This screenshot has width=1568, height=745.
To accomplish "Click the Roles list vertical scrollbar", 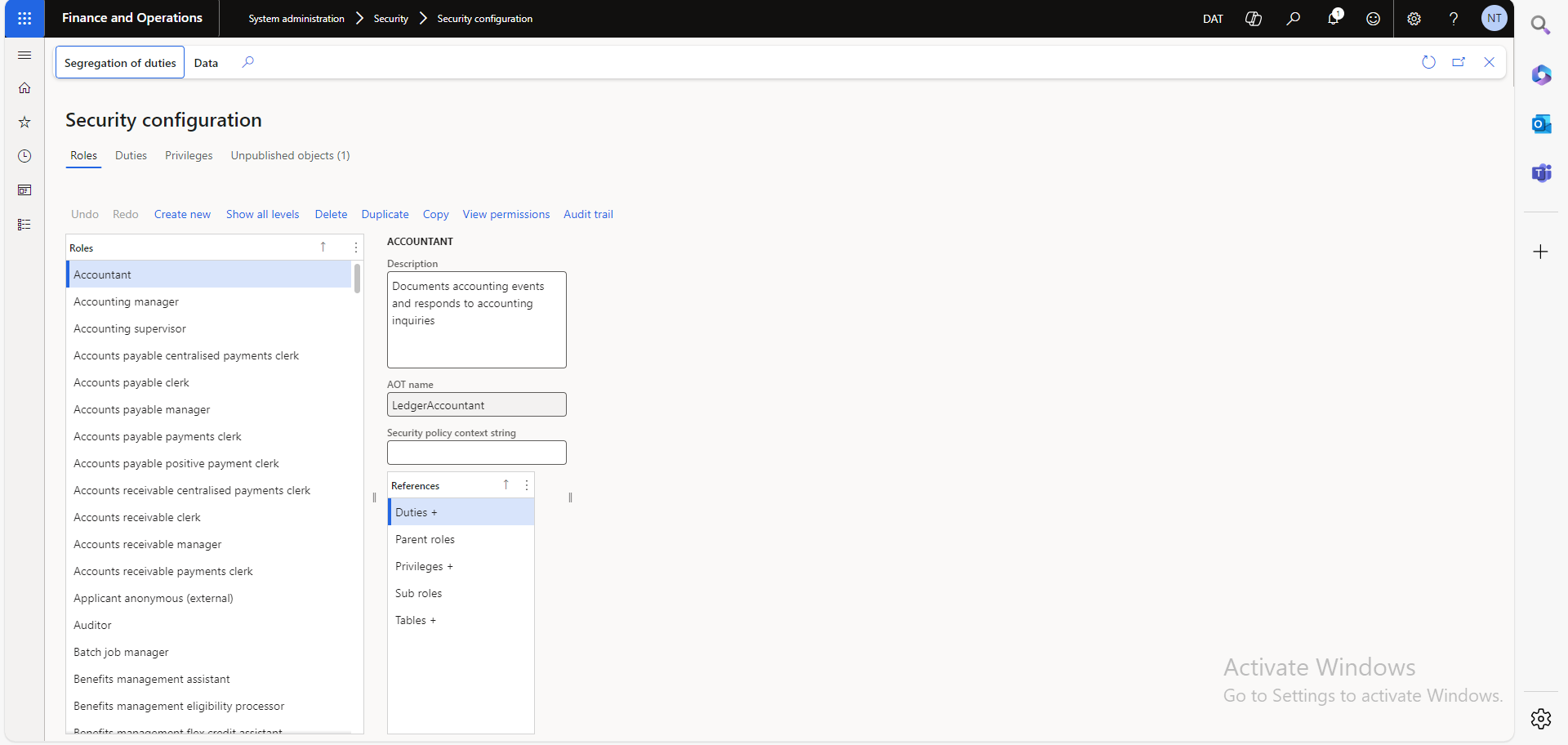I will click(x=357, y=279).
